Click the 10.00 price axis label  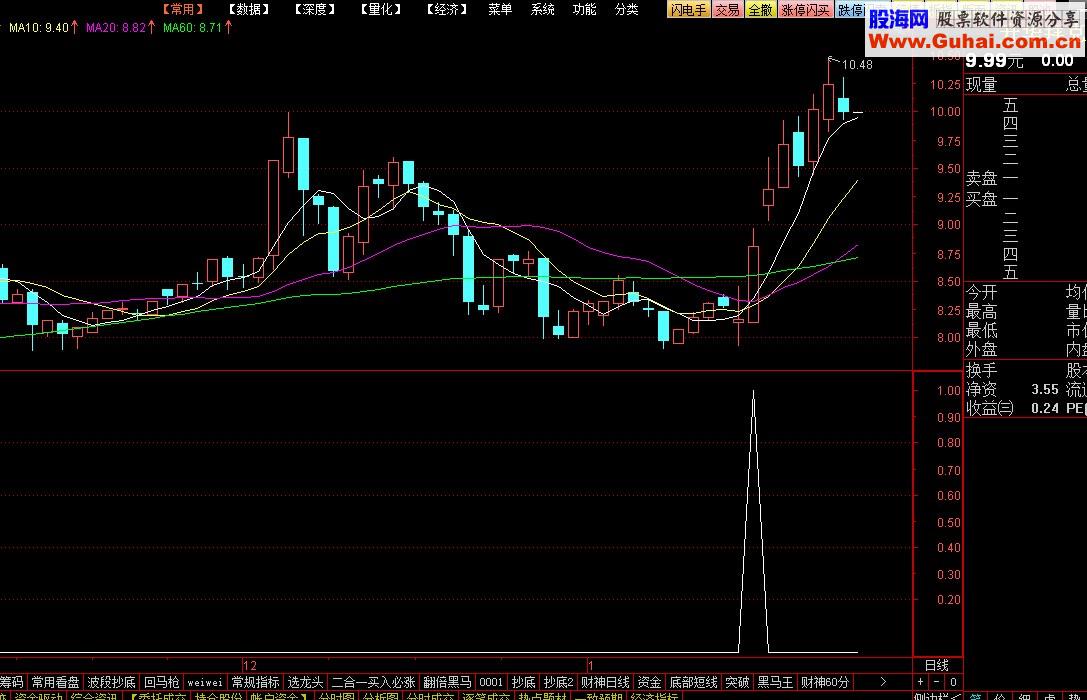[945, 112]
